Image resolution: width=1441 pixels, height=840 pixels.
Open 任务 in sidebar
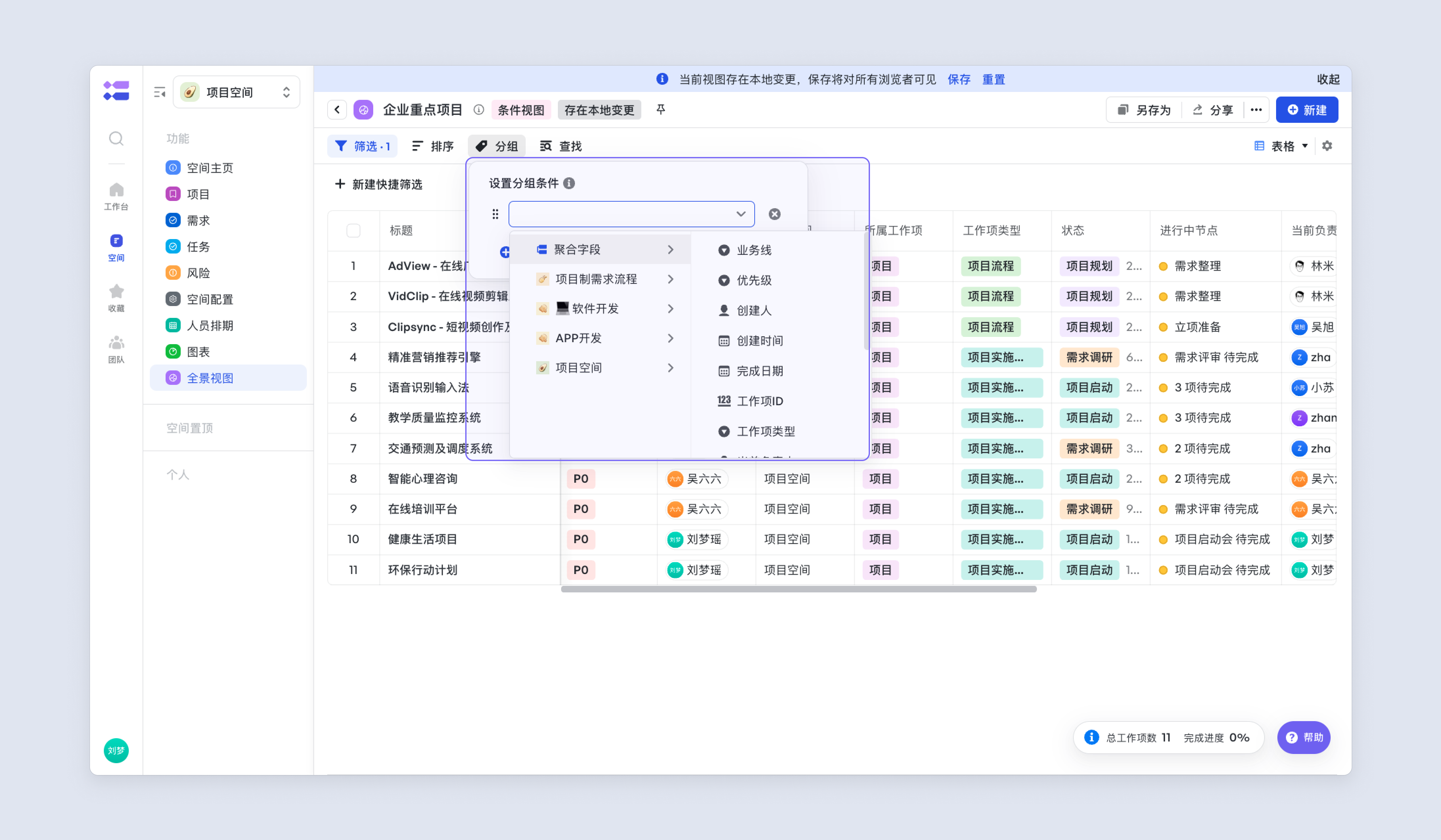pos(228,246)
